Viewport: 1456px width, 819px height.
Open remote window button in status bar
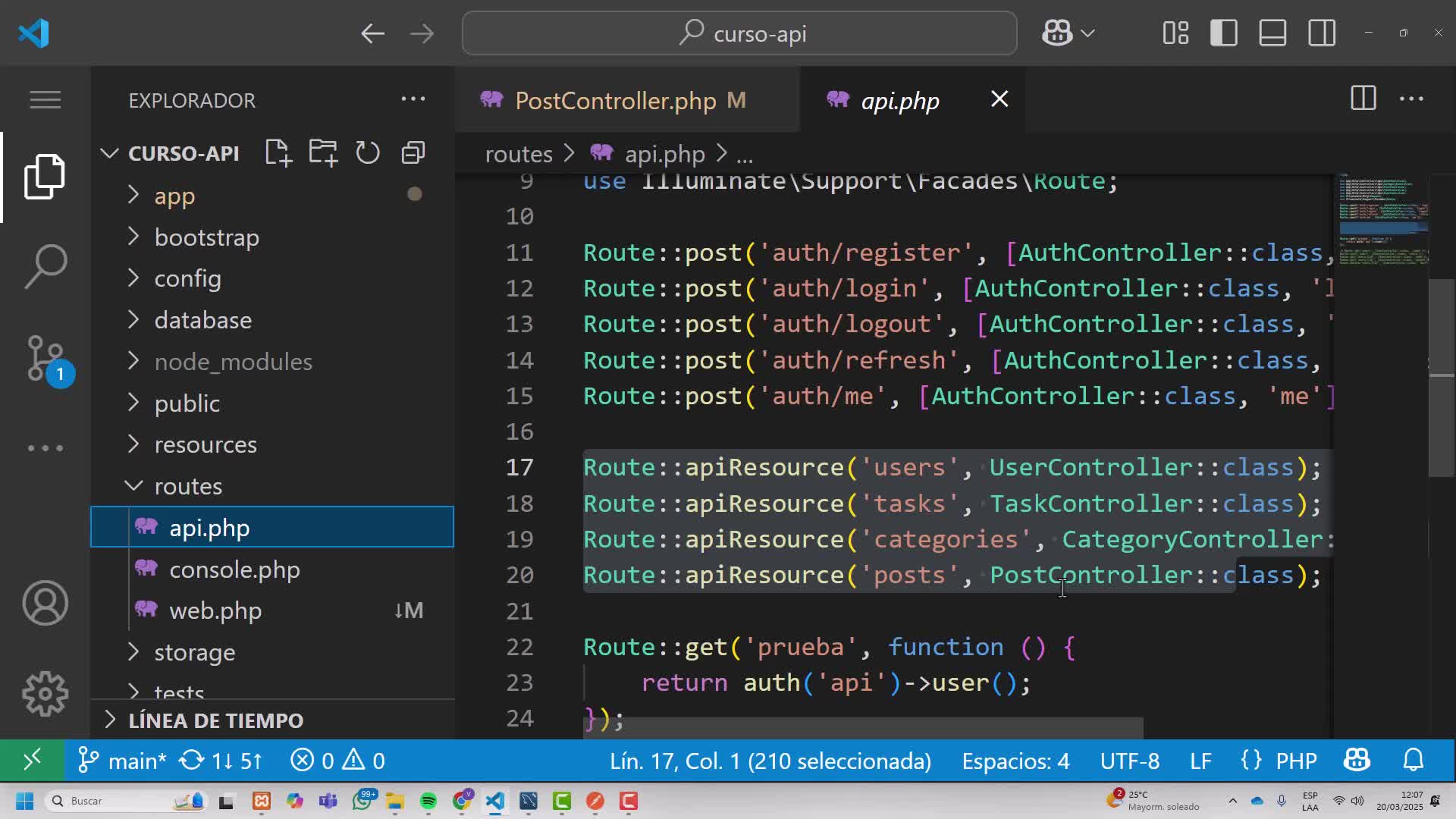(x=32, y=760)
